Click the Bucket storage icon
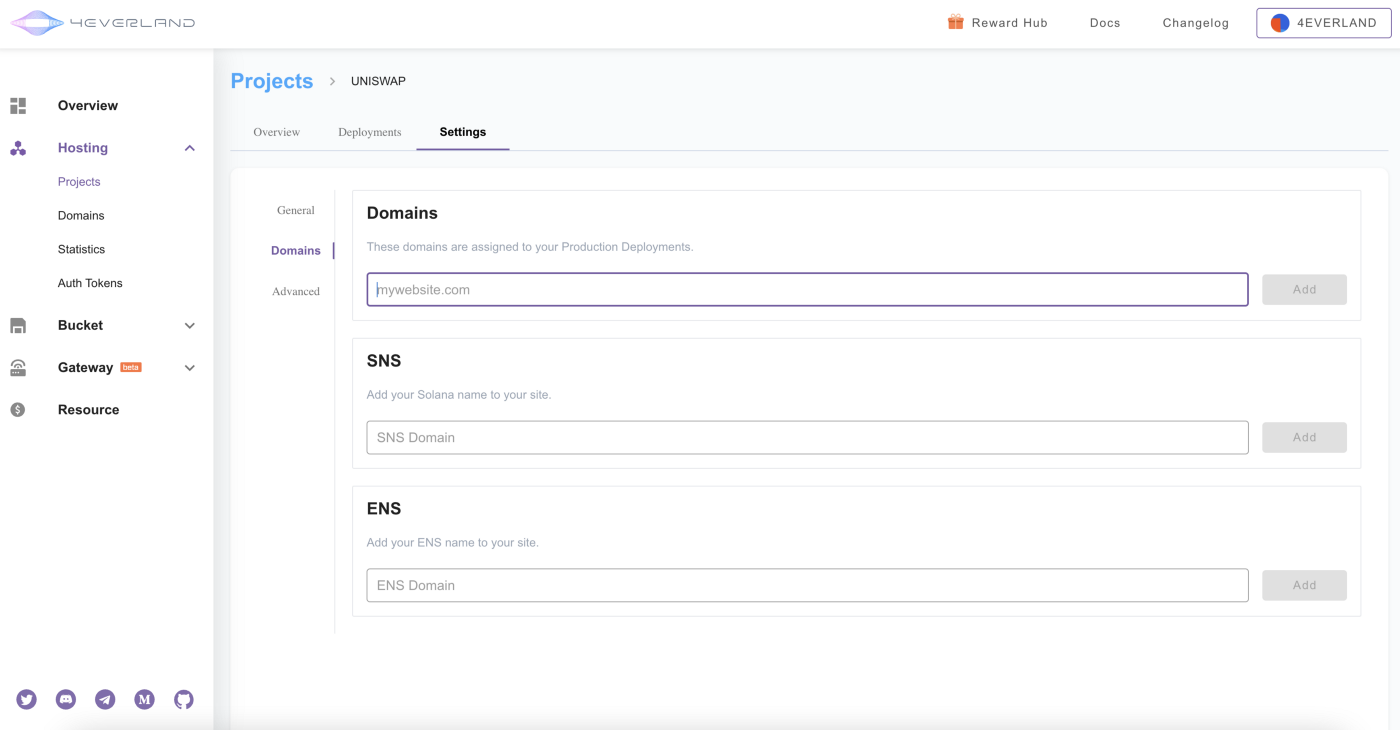Screen dimensions: 1400x730 (18, 325)
